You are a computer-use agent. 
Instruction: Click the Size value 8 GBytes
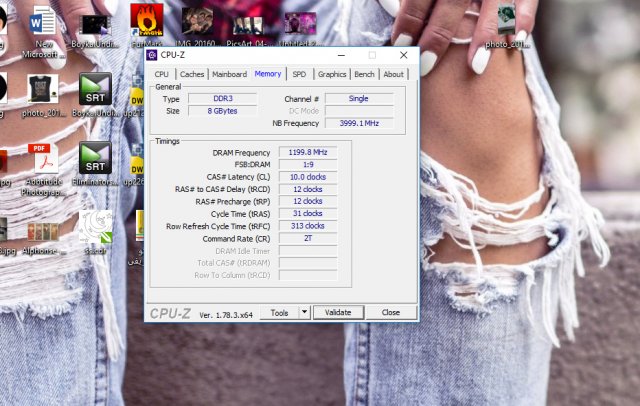point(223,111)
